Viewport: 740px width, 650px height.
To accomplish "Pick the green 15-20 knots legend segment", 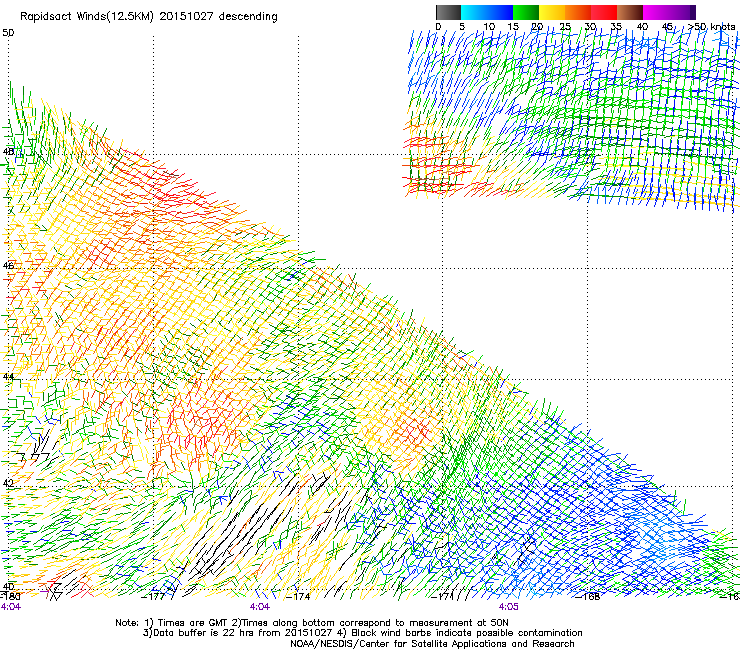I will 526,12.
